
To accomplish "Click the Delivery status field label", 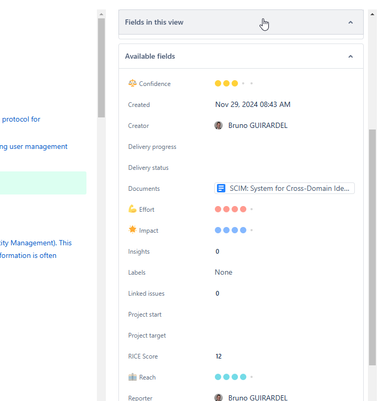I will point(148,168).
